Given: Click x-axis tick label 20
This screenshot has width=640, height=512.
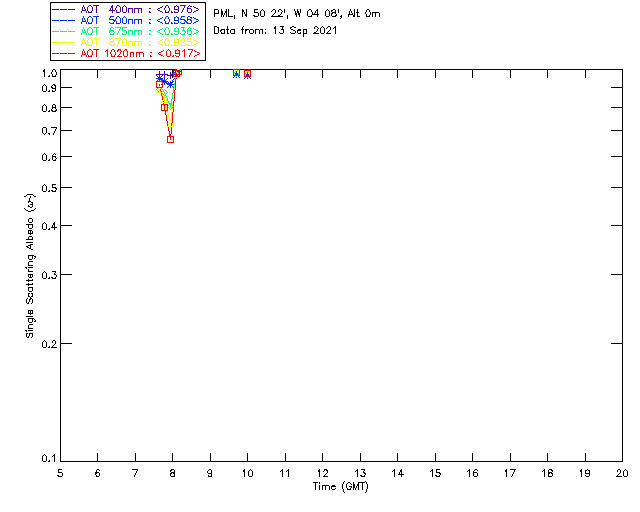Looking at the screenshot, I should tap(622, 473).
